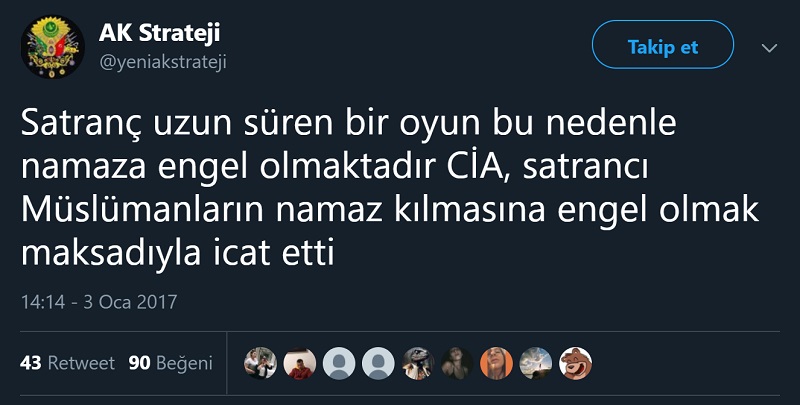Click the sixth dark liker avatar
800x405 pixels.
[x=457, y=362]
